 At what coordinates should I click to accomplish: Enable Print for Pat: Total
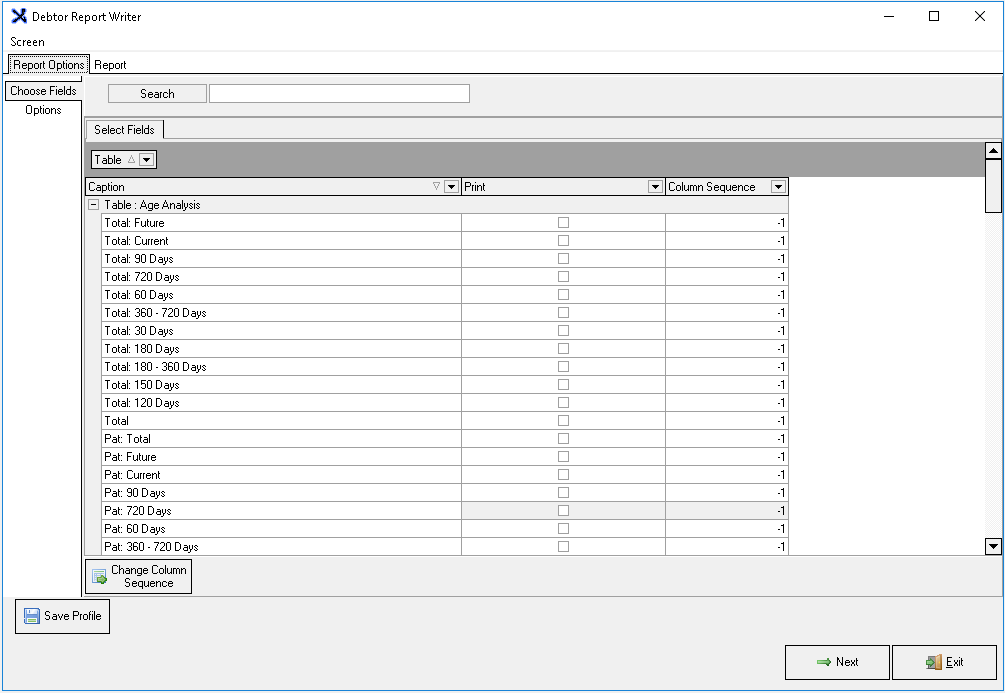pos(563,438)
